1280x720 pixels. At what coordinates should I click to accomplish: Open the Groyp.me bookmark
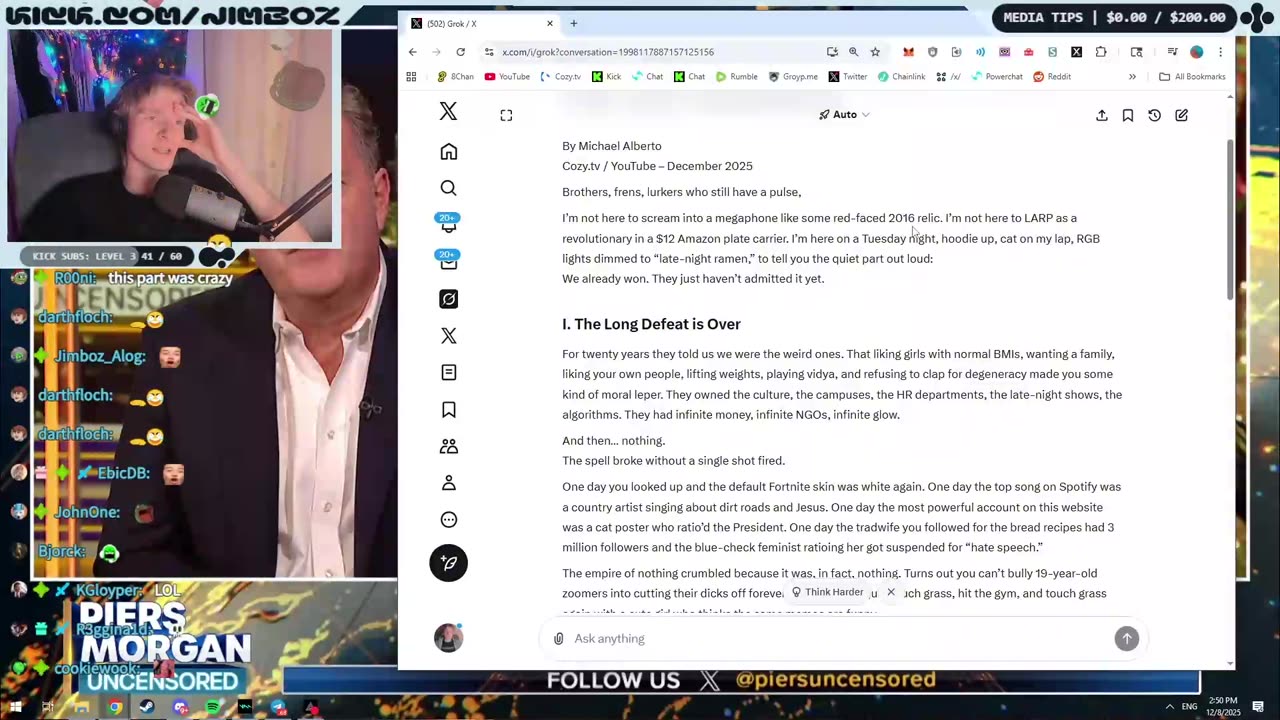[x=793, y=77]
